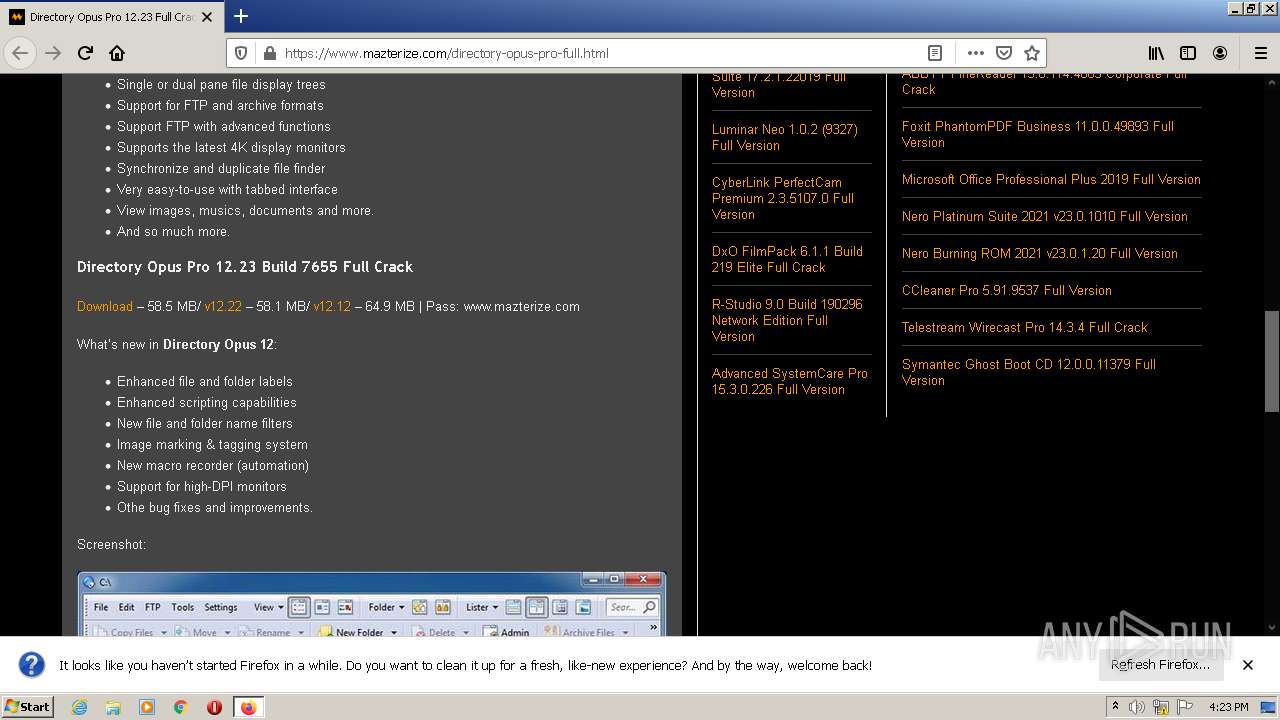This screenshot has width=1280, height=720.
Task: Select the Directory Opus Pro browser tab
Action: click(110, 17)
